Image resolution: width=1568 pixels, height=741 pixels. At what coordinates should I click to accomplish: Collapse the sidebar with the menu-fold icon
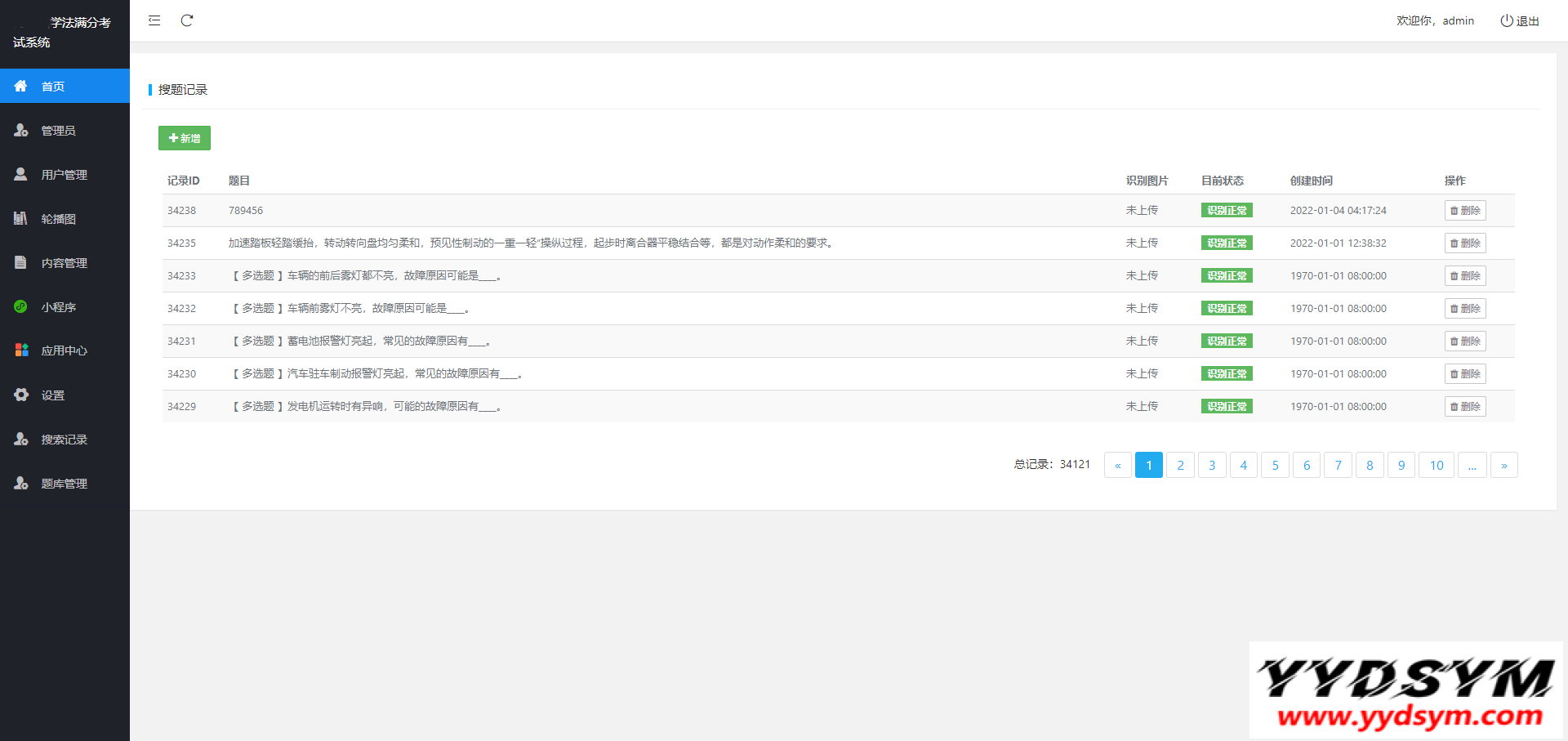pos(154,20)
